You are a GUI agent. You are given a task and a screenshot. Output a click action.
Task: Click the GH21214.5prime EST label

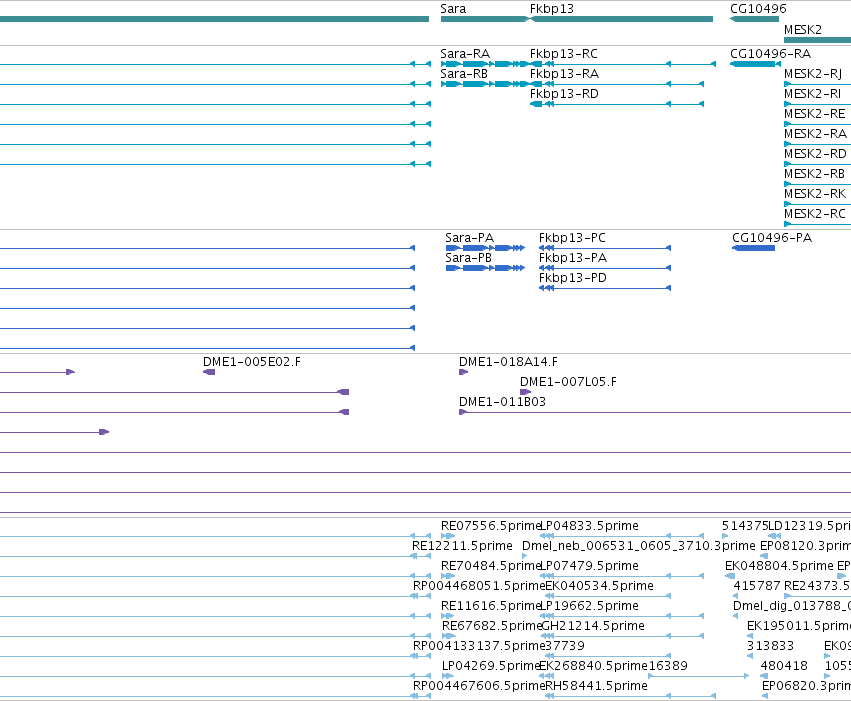(x=593, y=626)
